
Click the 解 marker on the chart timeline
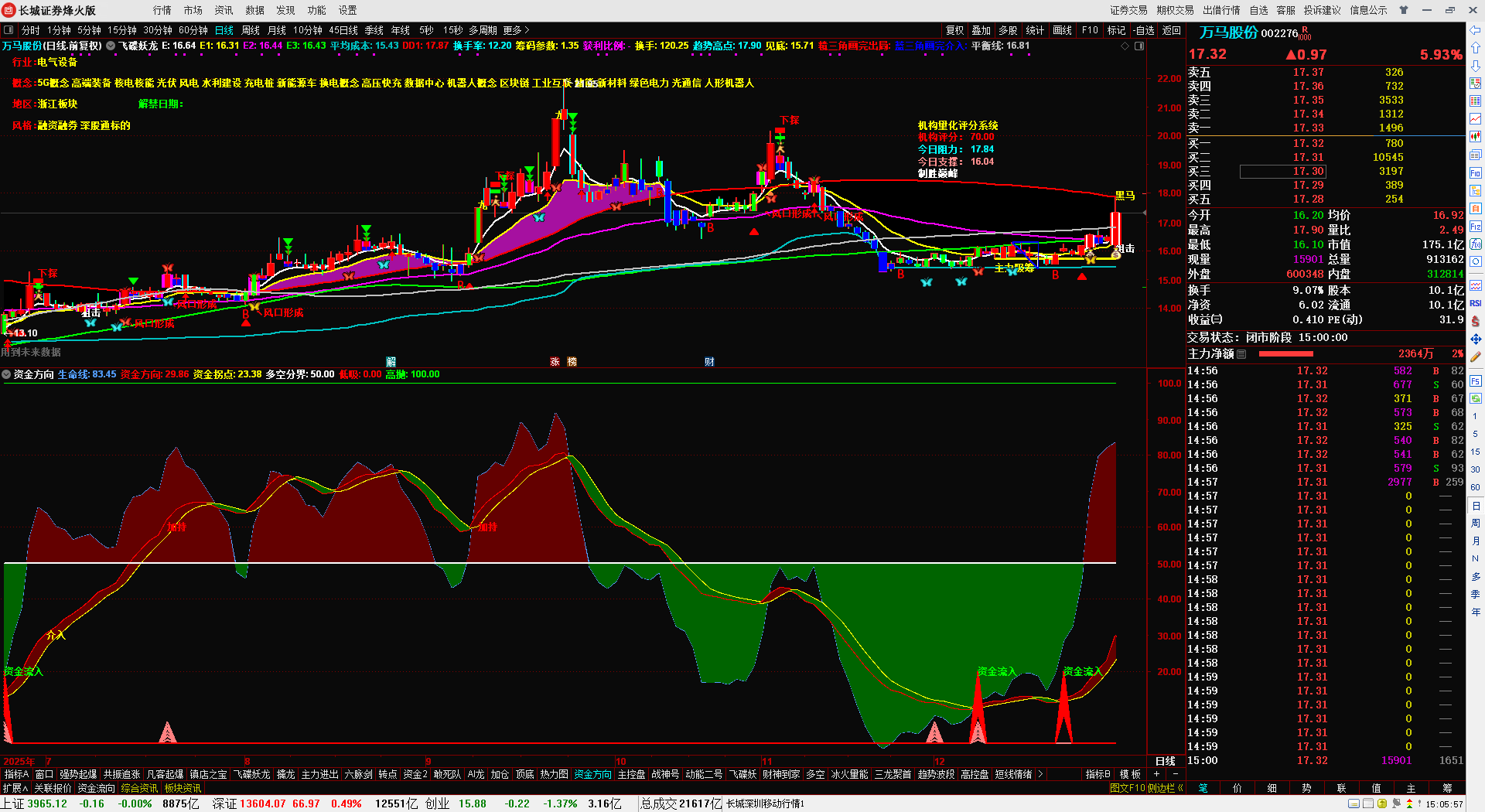coord(391,362)
